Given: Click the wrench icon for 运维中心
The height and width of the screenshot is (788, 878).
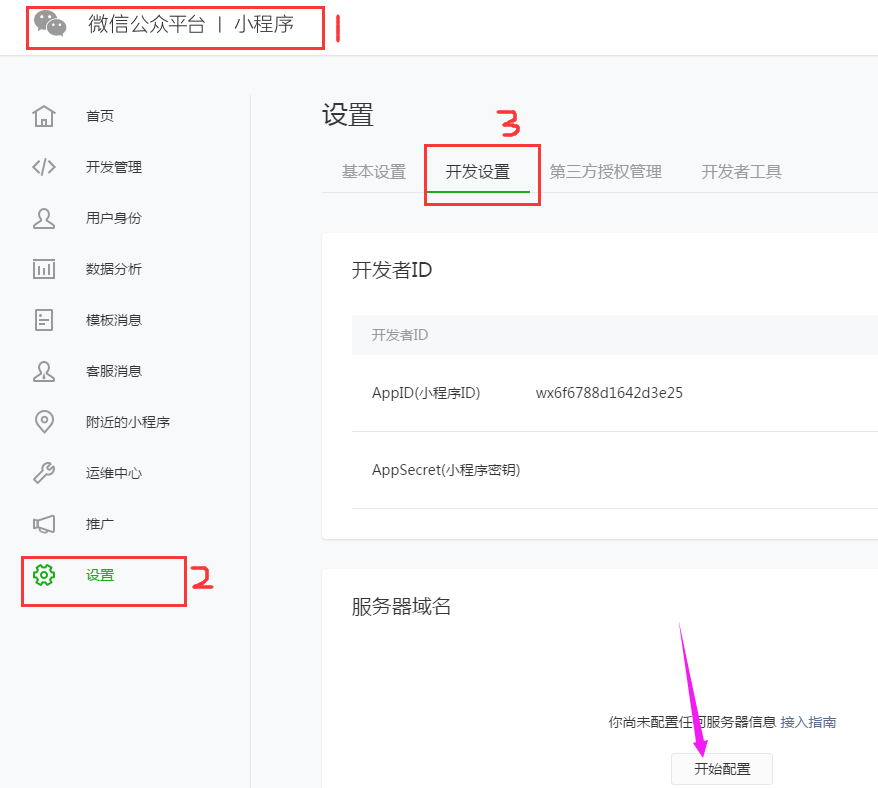Looking at the screenshot, I should tap(44, 473).
